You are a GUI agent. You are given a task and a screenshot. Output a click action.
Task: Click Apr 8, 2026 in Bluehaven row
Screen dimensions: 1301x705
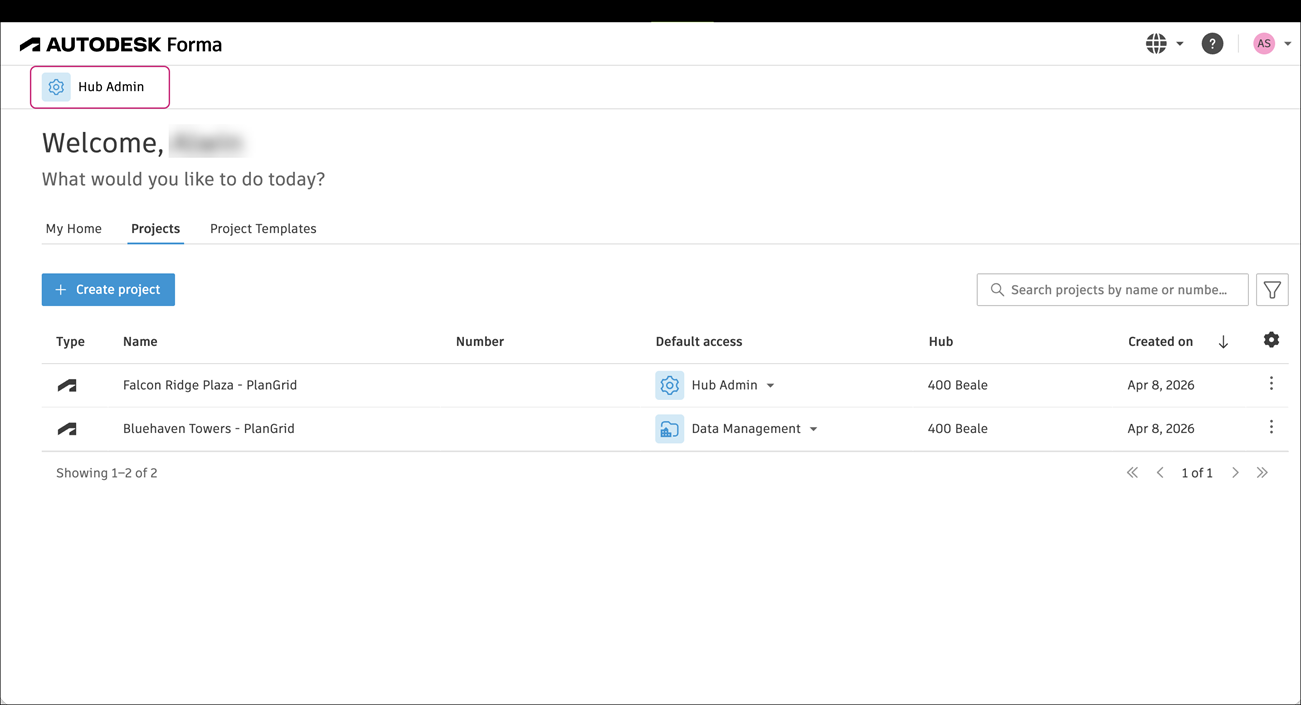pyautogui.click(x=1160, y=429)
